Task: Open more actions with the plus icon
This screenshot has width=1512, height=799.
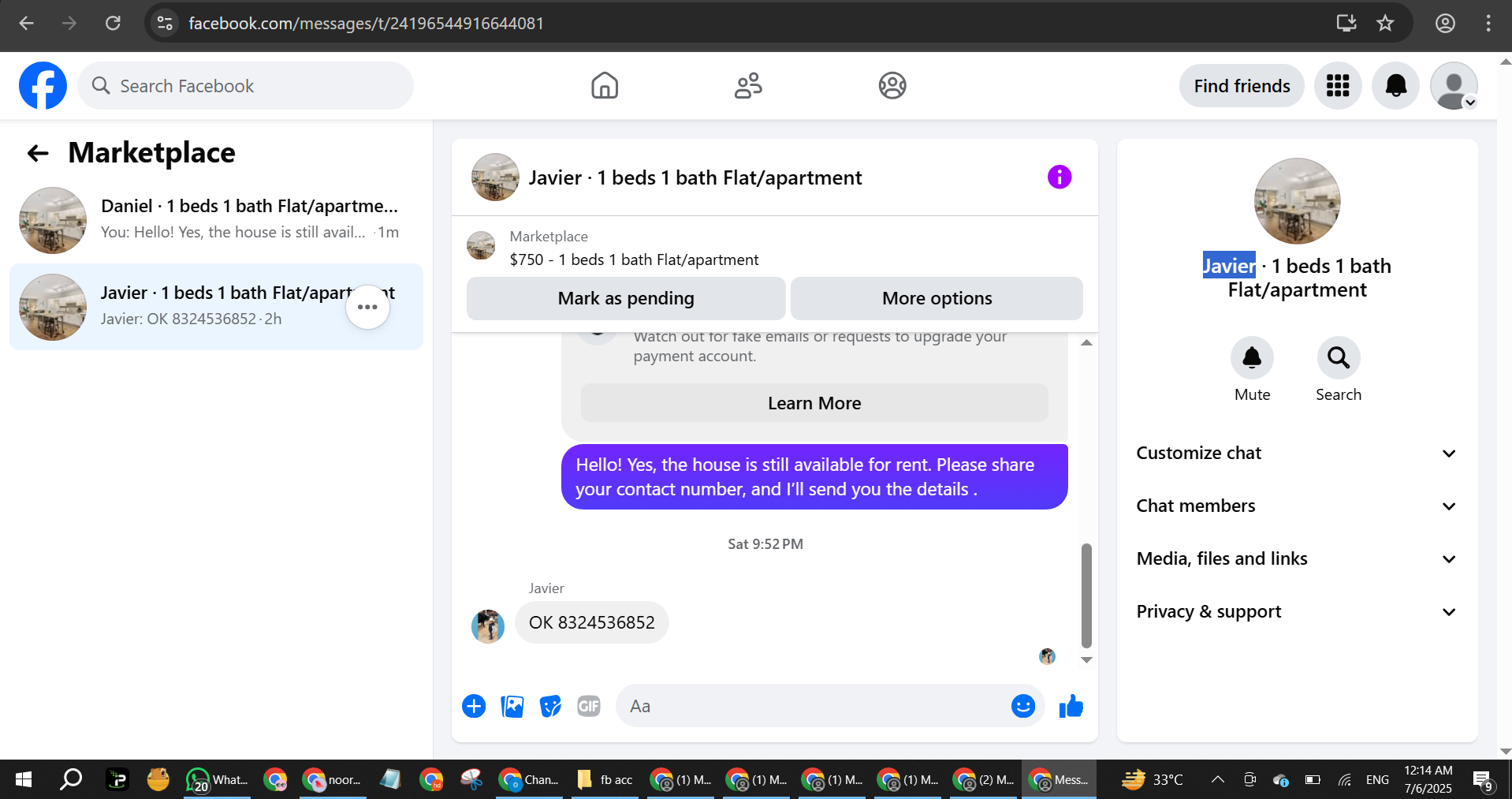Action: click(474, 706)
